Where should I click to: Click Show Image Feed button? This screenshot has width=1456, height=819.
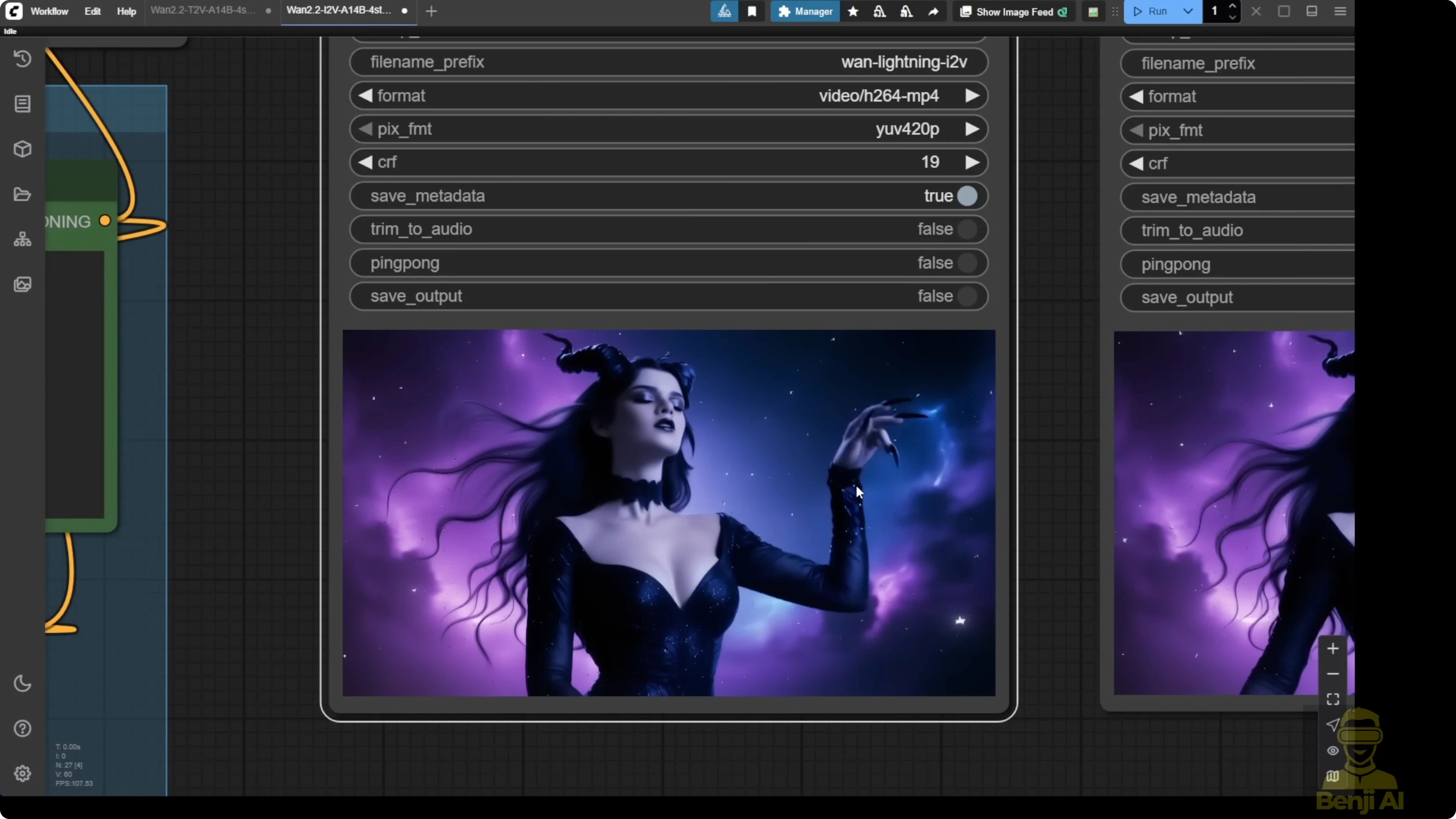pos(1014,12)
